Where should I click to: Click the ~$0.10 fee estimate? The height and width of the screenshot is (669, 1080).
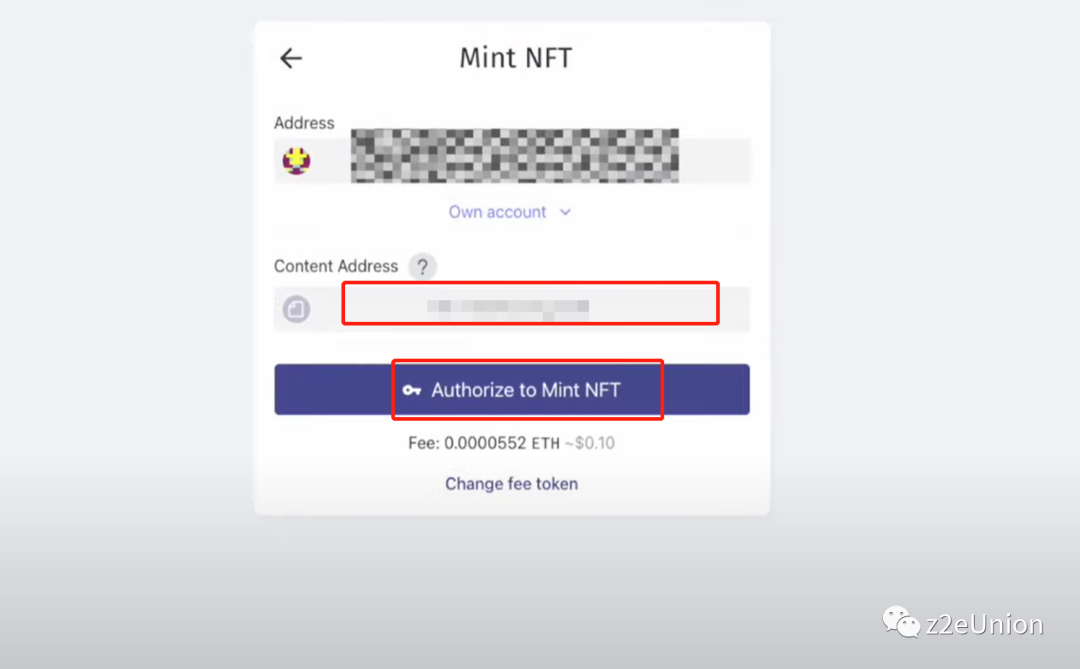(x=591, y=442)
